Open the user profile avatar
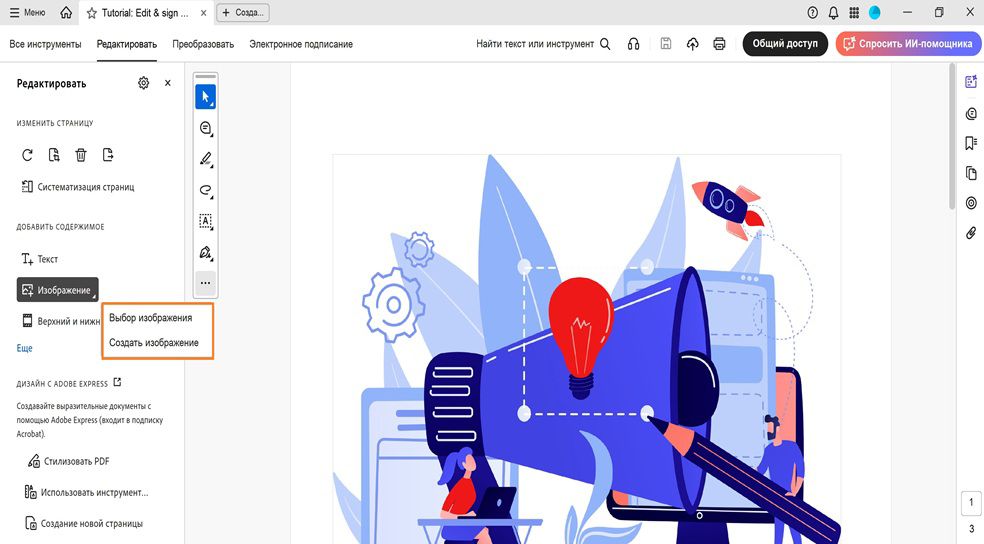984x544 pixels. click(874, 13)
